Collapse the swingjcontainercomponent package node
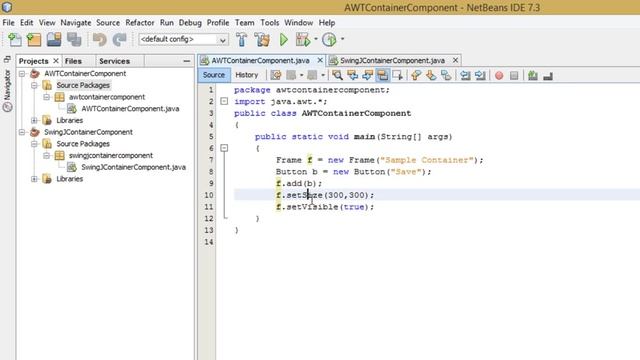Viewport: 640px width, 360px height. [x=47, y=156]
